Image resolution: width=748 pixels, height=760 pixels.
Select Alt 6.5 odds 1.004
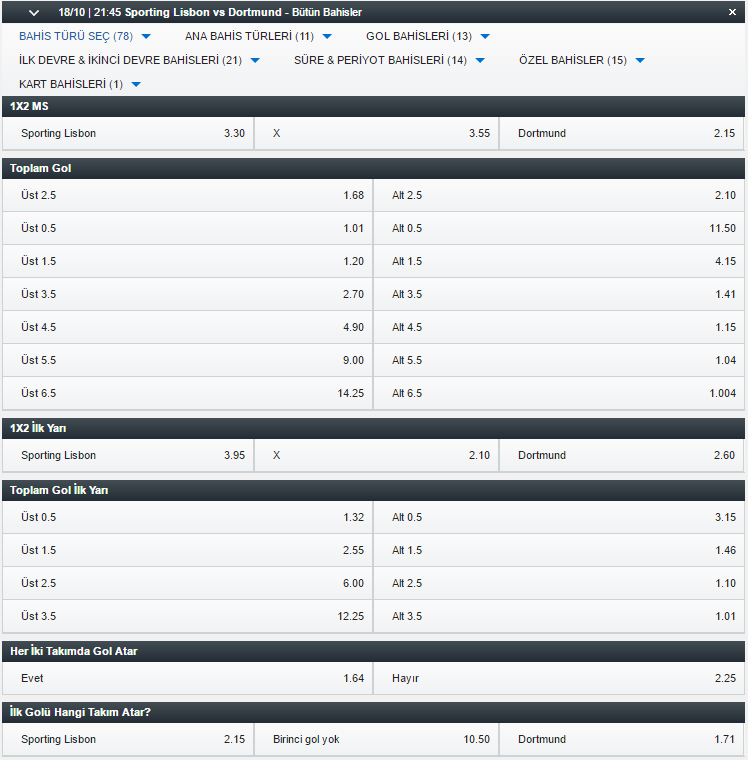click(x=559, y=393)
